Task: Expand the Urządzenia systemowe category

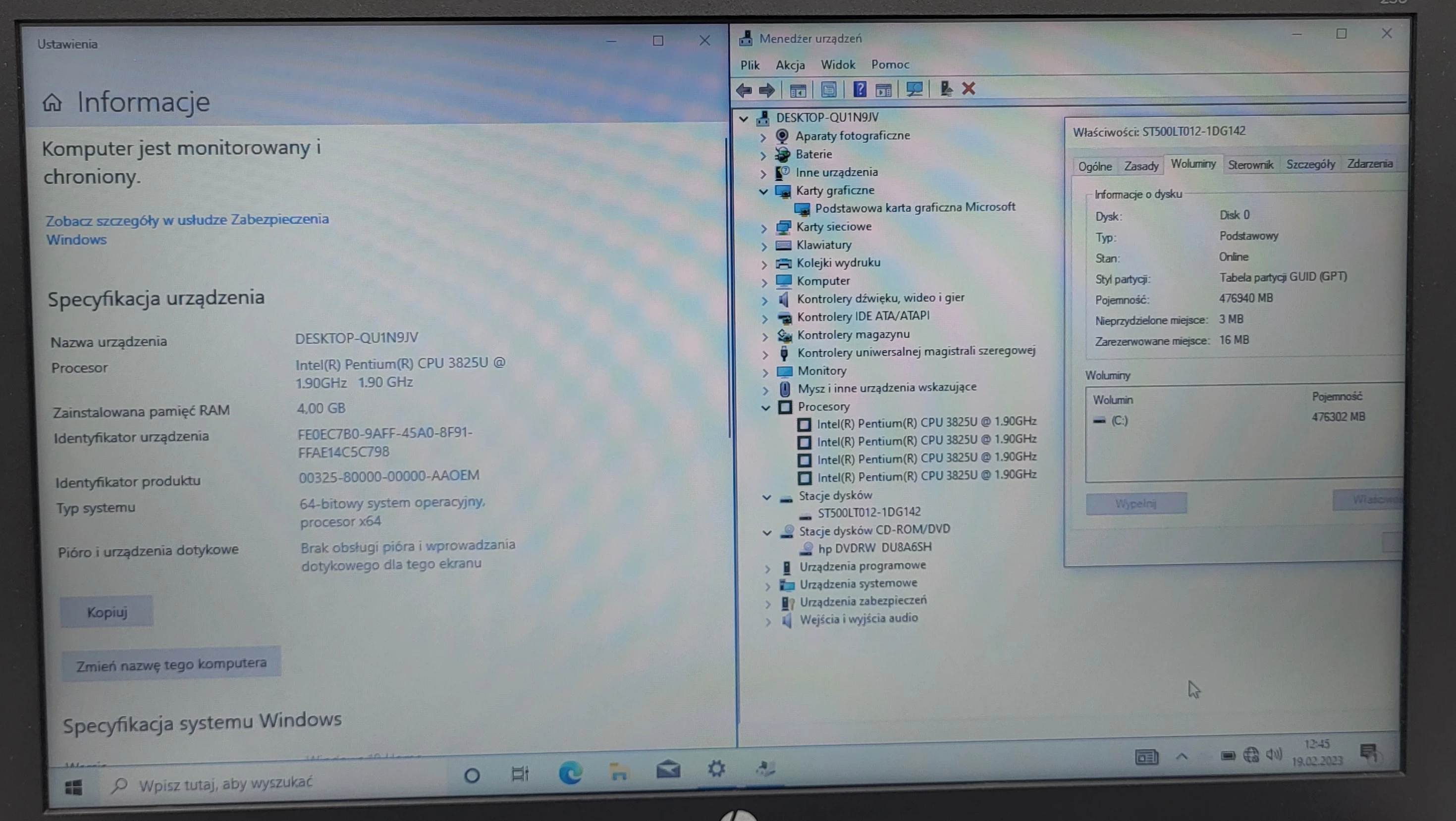Action: click(x=767, y=586)
